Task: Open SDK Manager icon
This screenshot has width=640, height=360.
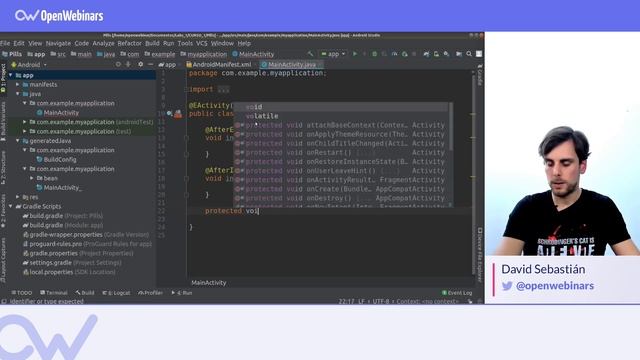Action: (x=447, y=54)
